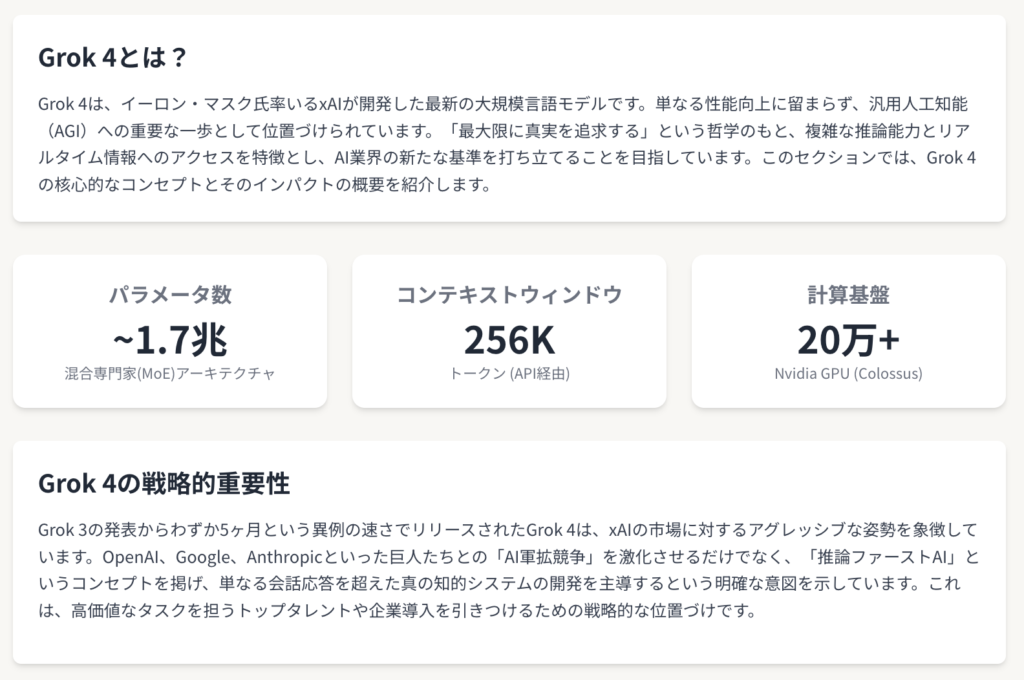Image resolution: width=1024 pixels, height=680 pixels.
Task: Click the パラメータ数 label text
Action: [170, 295]
